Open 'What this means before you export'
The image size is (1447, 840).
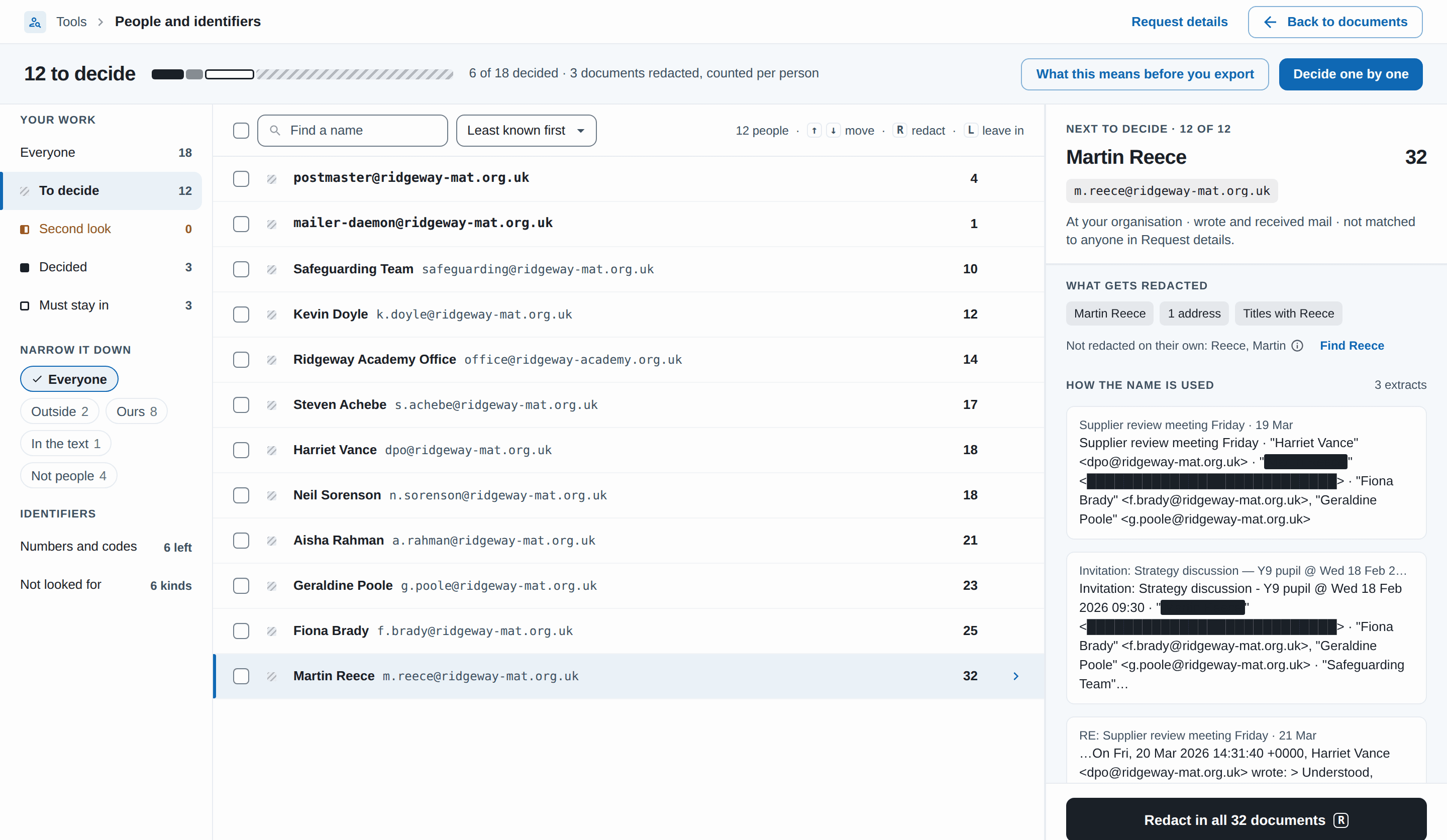tap(1145, 74)
